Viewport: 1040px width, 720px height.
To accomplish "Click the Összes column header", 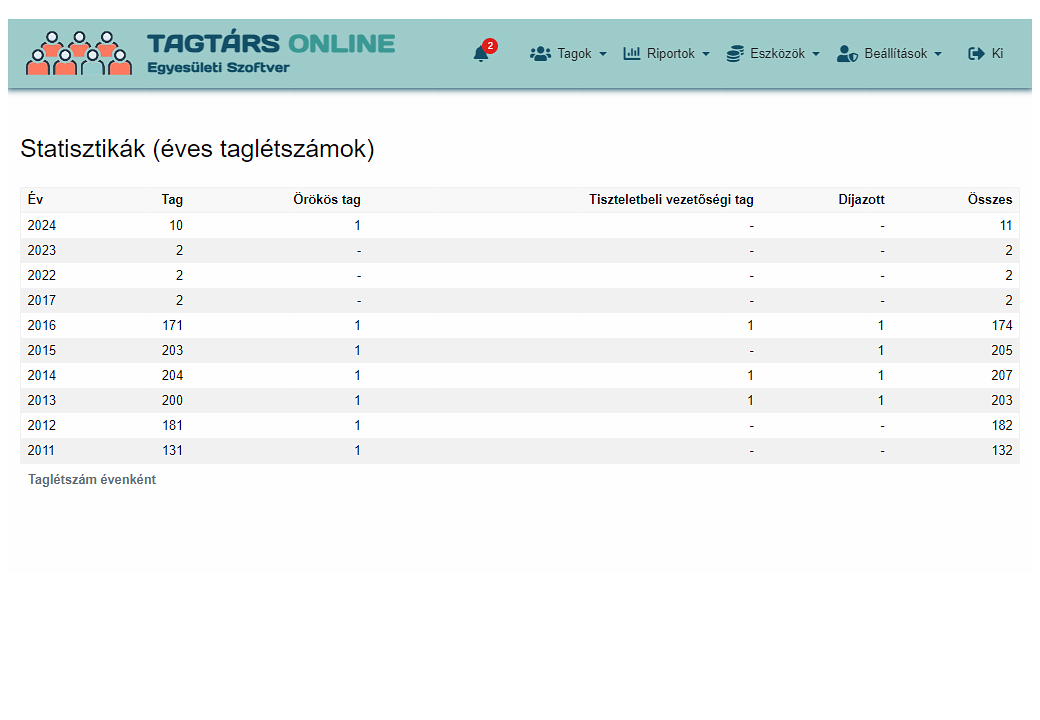I will pos(990,200).
